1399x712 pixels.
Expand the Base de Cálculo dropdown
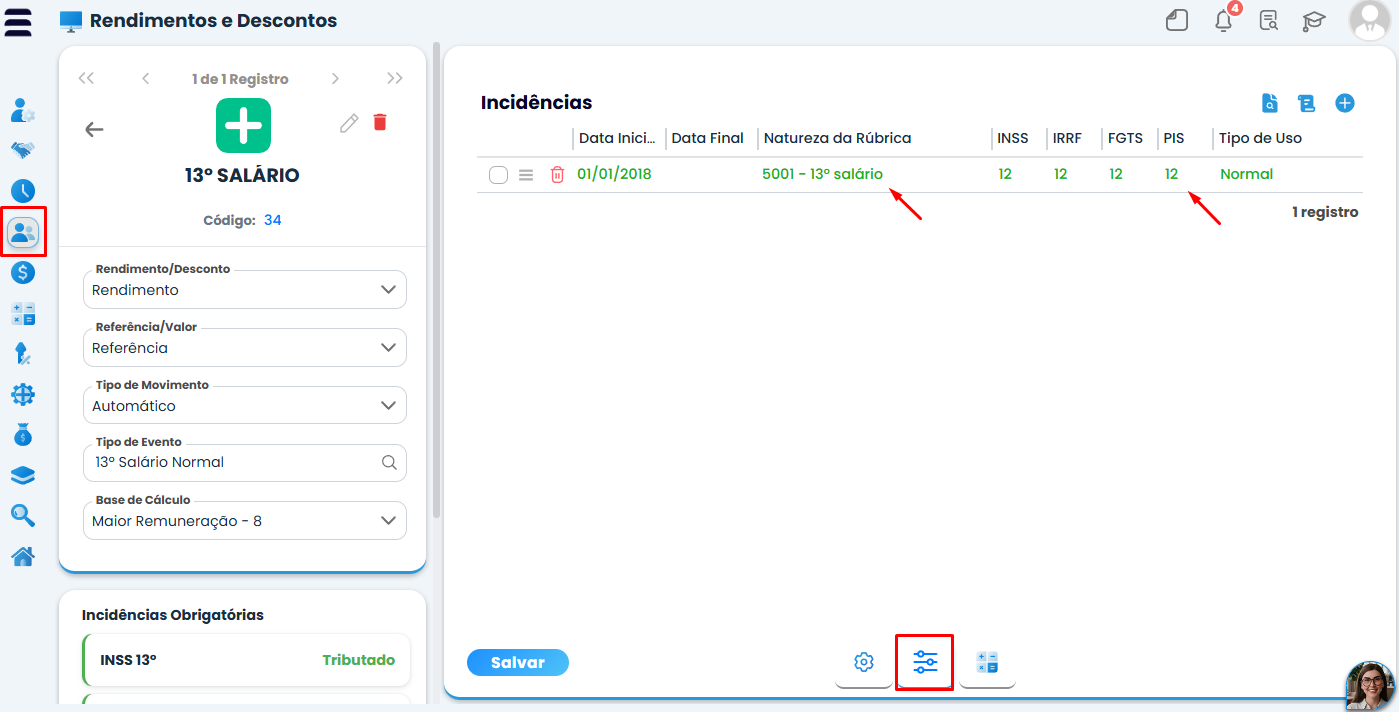[245, 521]
